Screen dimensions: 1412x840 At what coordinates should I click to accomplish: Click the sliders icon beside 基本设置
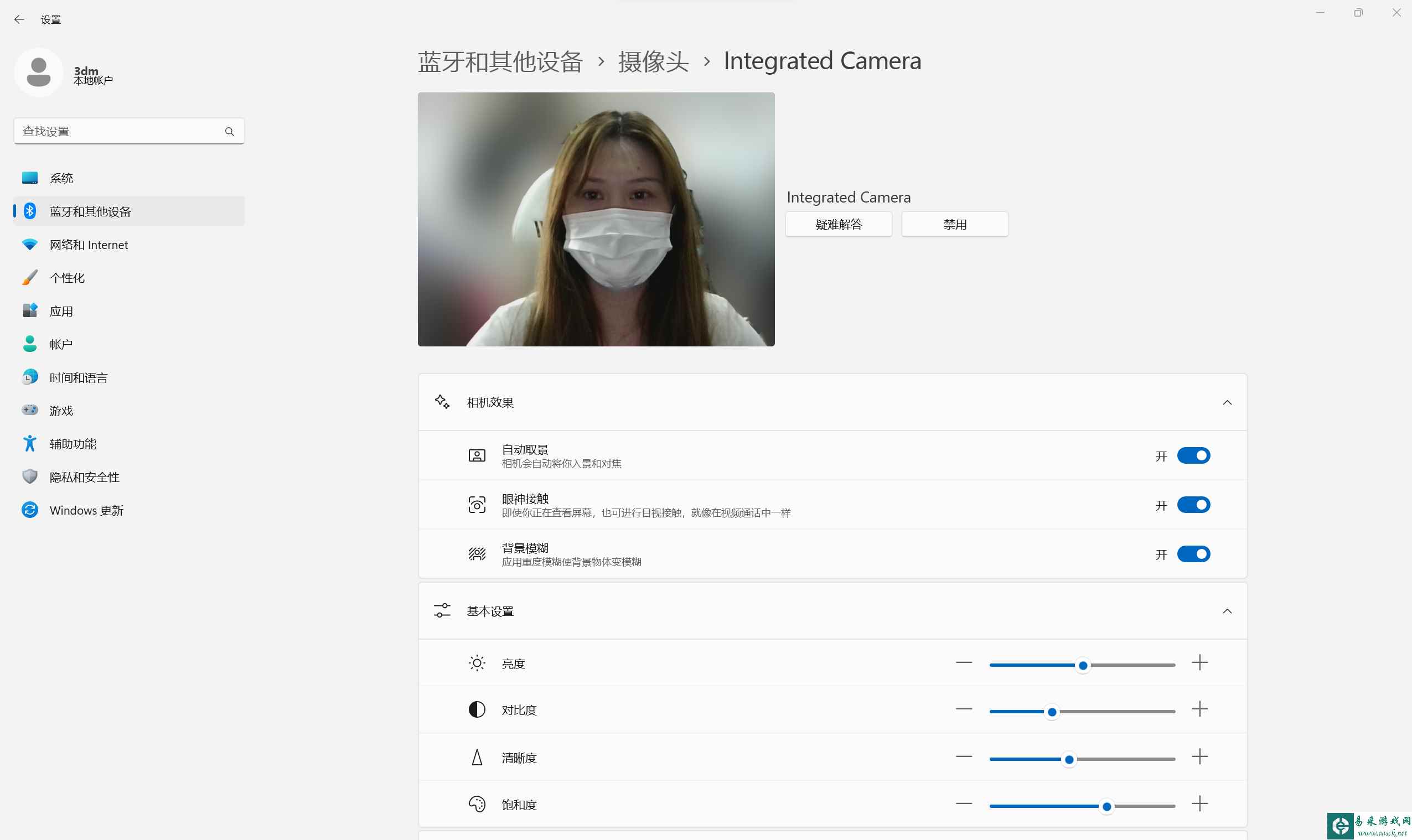(442, 611)
